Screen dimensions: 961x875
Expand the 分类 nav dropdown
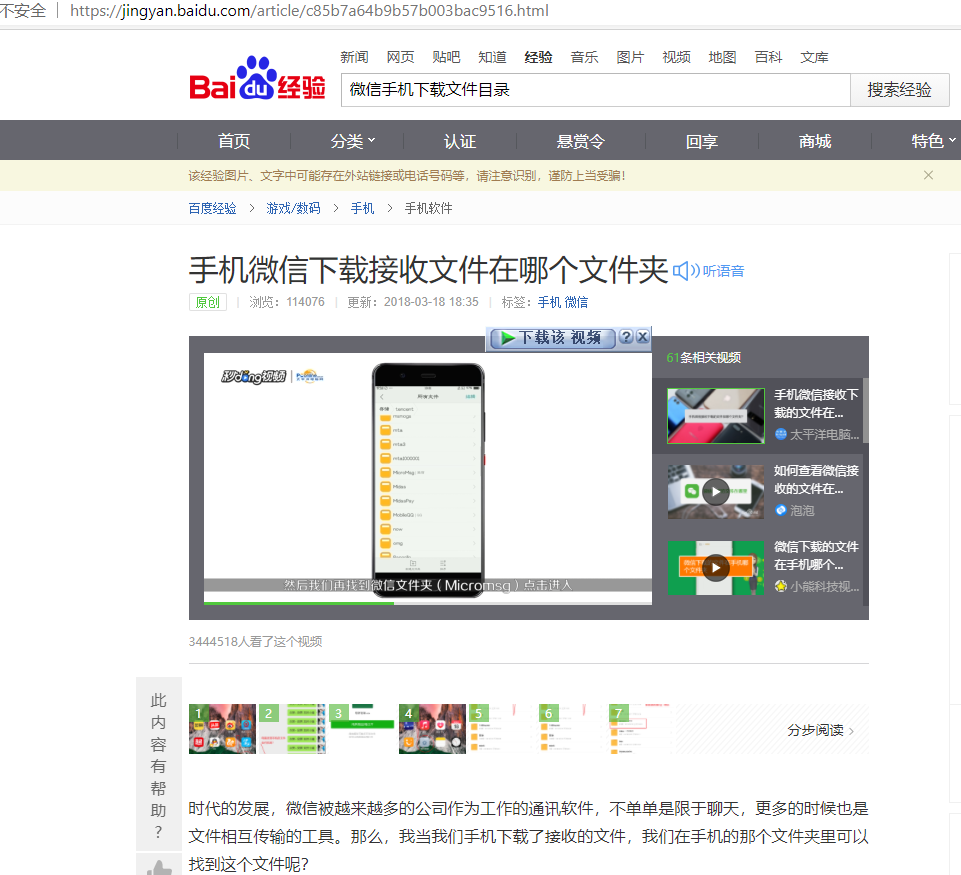[x=352, y=141]
